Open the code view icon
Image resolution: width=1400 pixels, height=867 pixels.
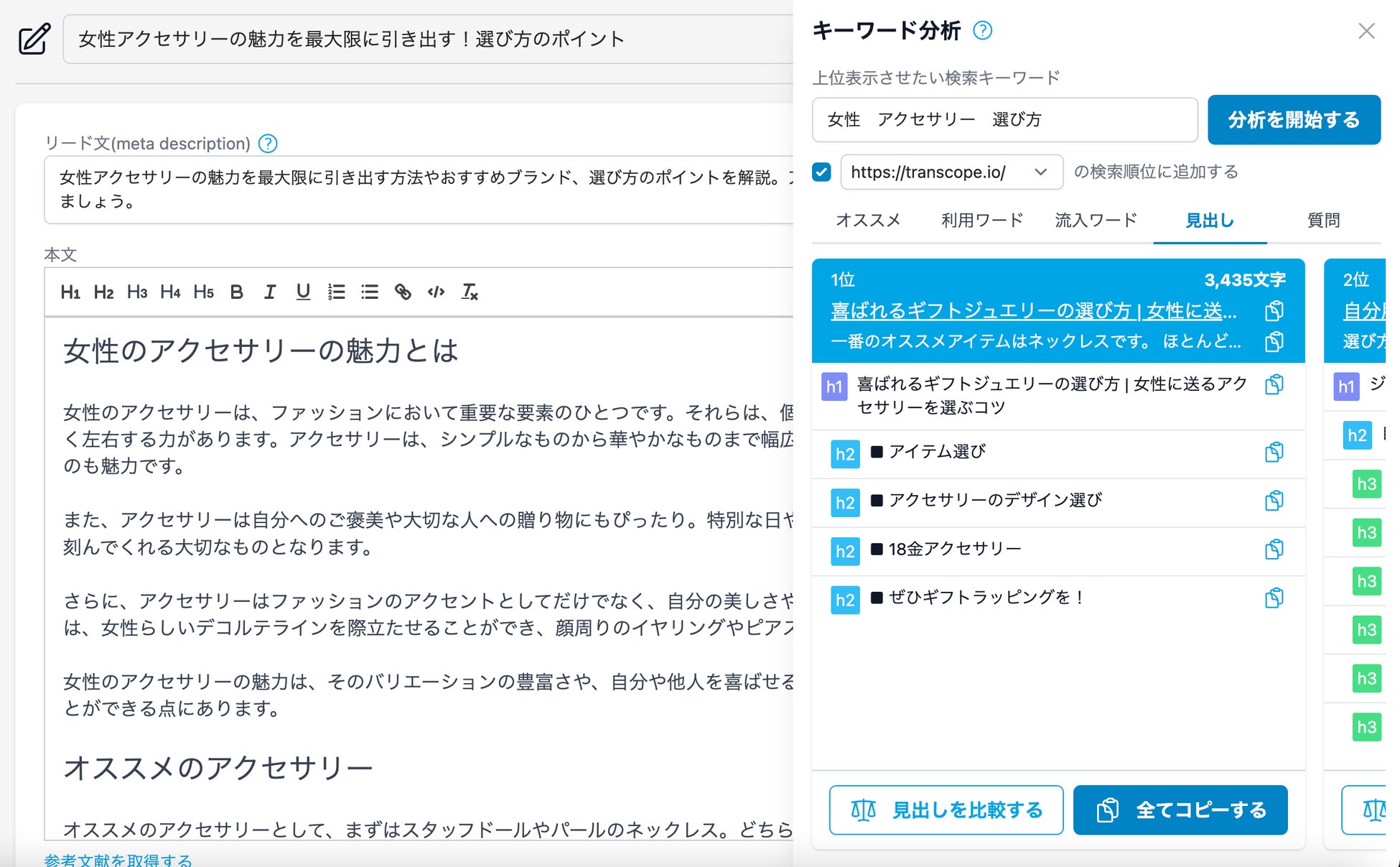436,292
